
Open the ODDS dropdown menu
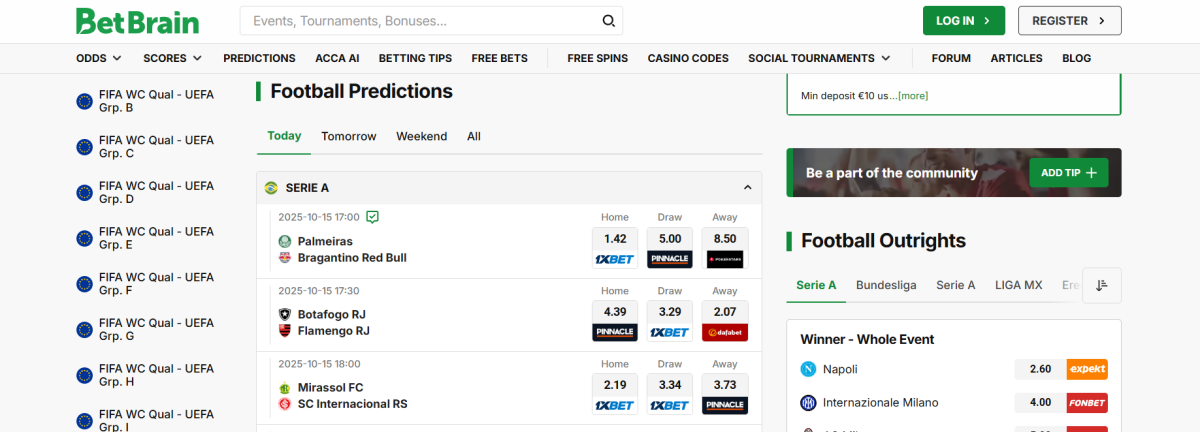click(99, 58)
